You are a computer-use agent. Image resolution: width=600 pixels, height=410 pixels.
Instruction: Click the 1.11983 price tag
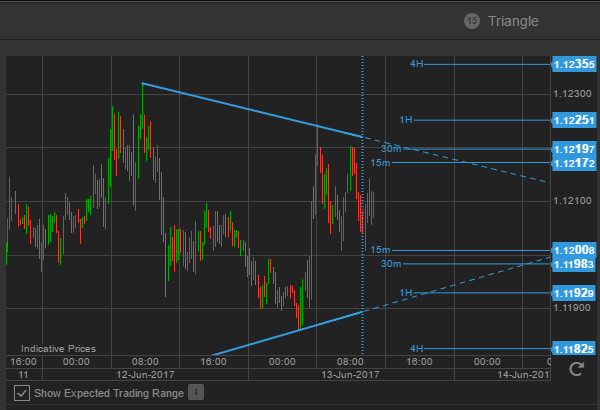[573, 264]
